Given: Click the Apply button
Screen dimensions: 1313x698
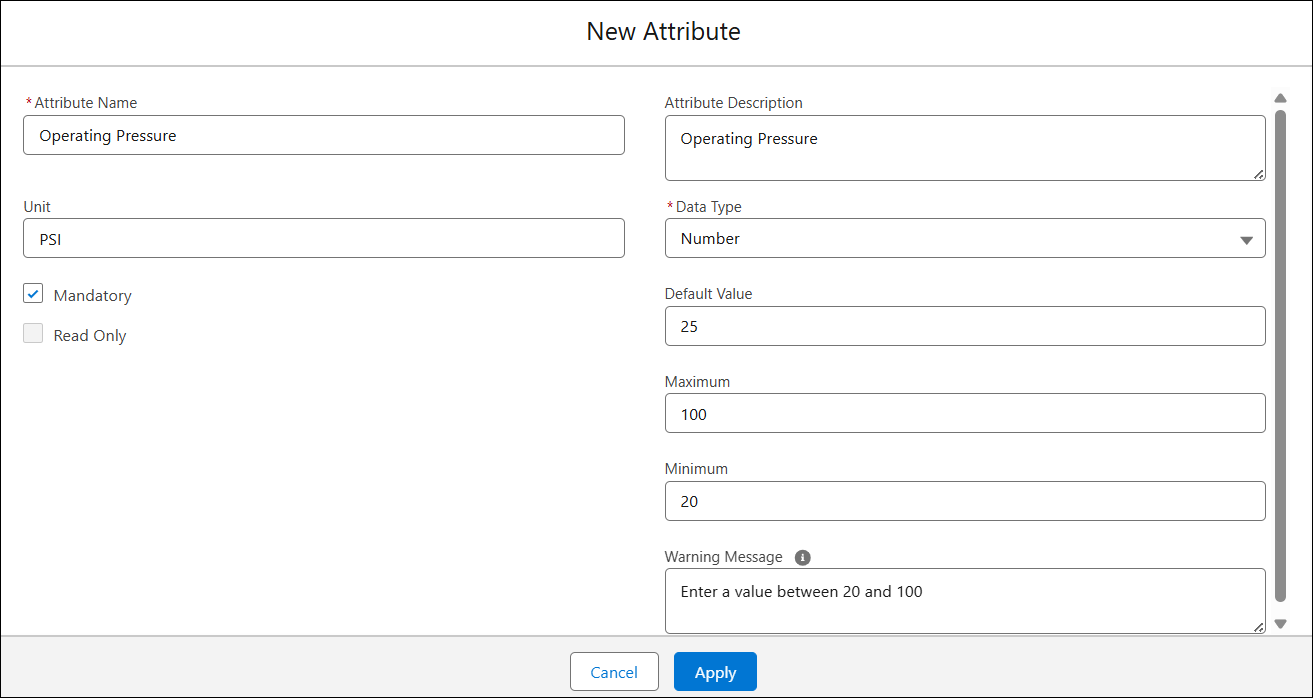Looking at the screenshot, I should (715, 672).
